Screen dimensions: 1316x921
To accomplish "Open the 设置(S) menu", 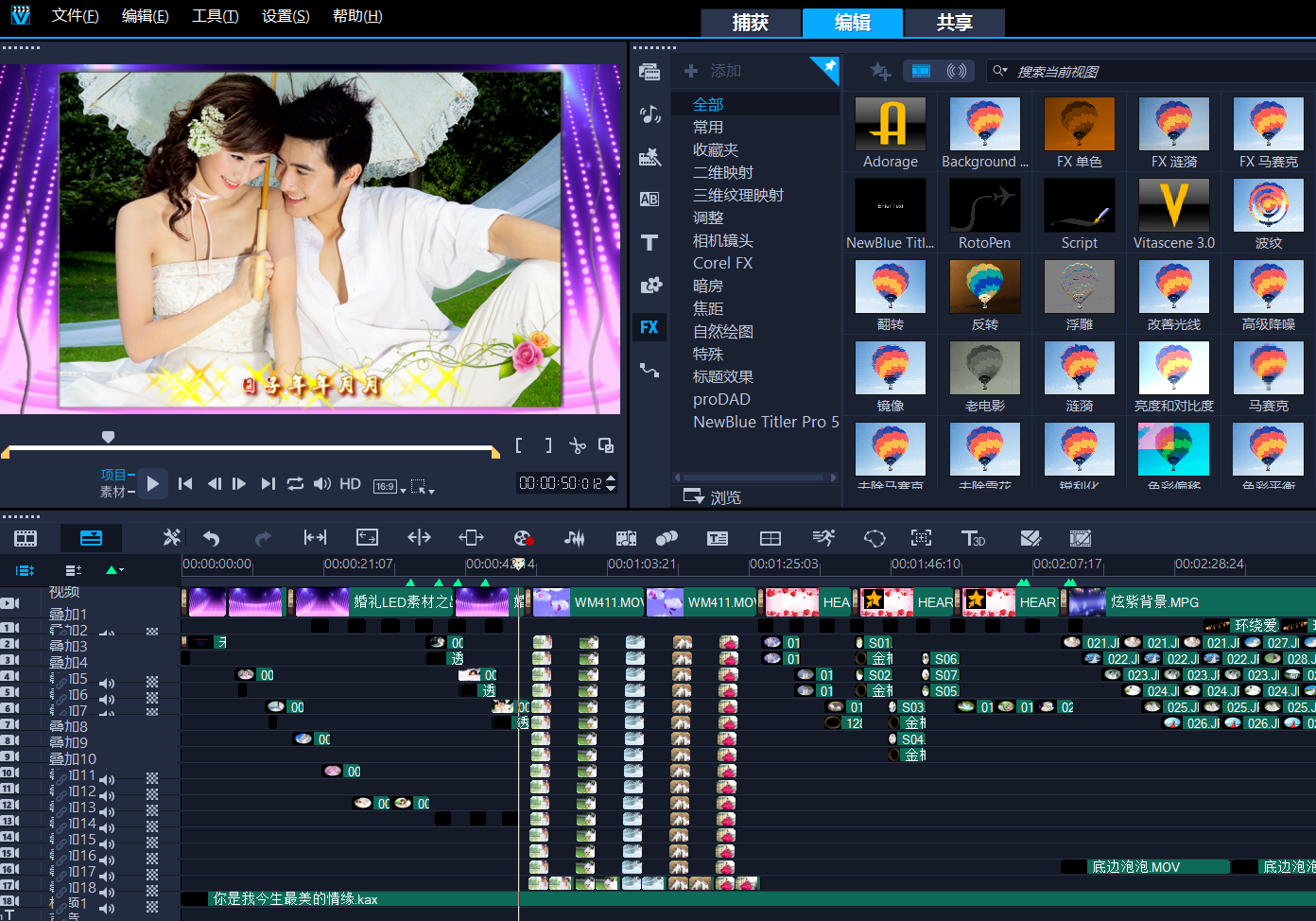I will tap(286, 16).
